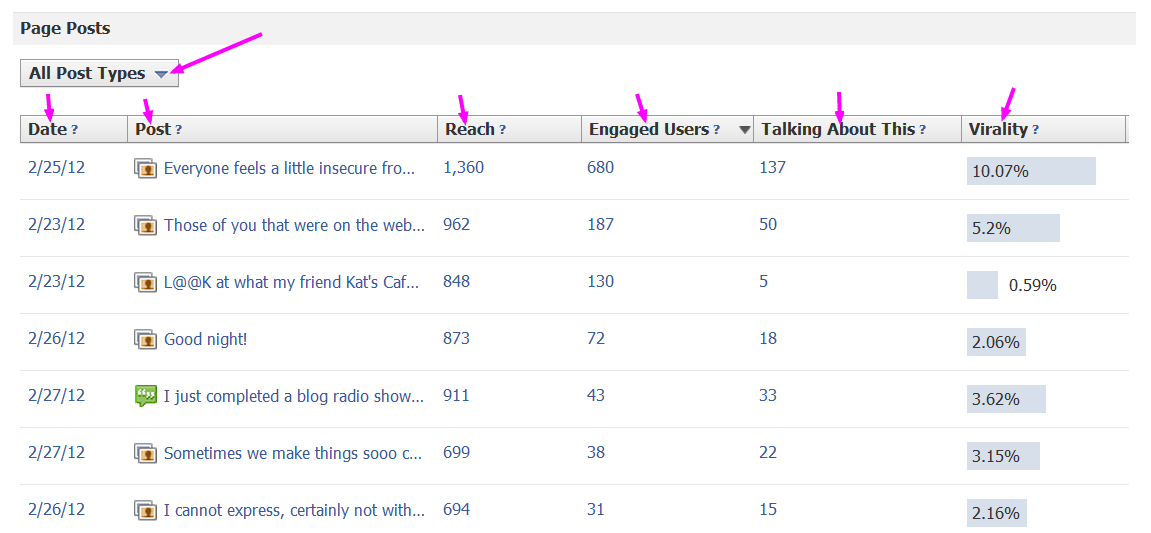
Task: Click photo icon for 'Good night!' post
Action: 146,339
